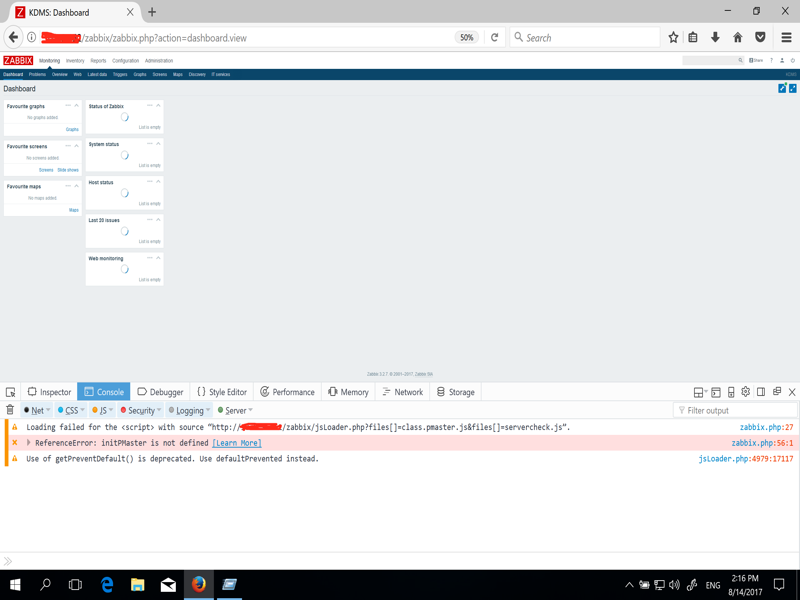Click the Learn More link
800x600 pixels.
(x=237, y=443)
